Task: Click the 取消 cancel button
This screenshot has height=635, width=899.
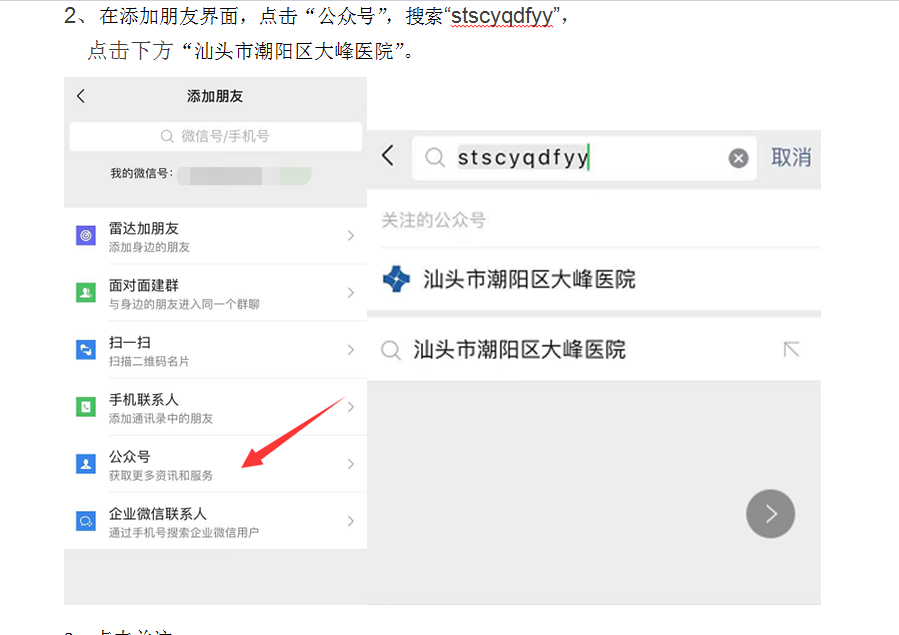Action: tap(791, 158)
